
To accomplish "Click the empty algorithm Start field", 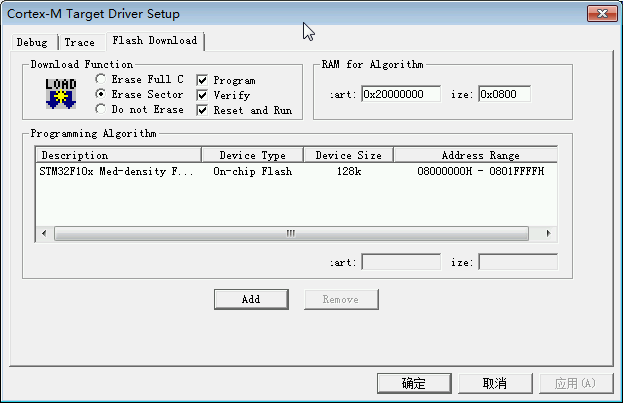I will tap(401, 262).
